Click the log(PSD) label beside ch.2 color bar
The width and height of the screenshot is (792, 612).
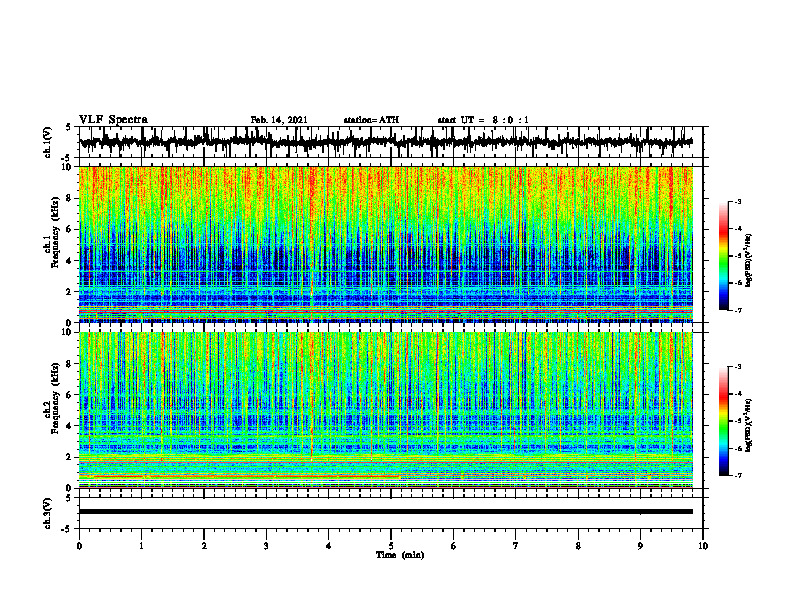coord(749,424)
